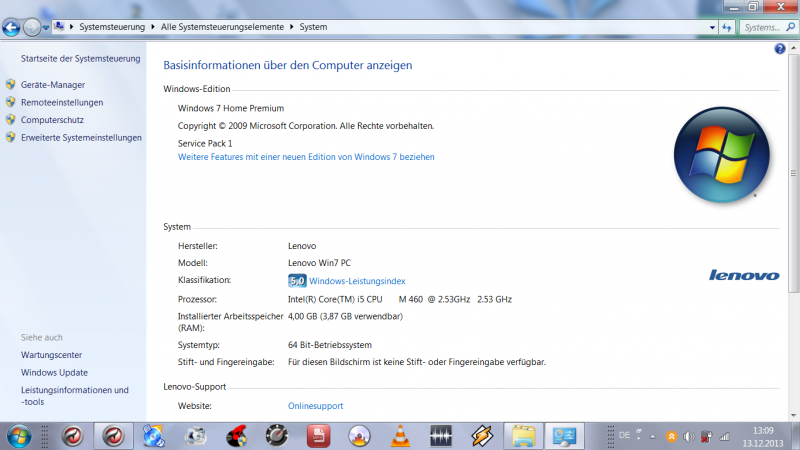
Task: Select the Alle Systemsteuerungselemente breadcrumb
Action: point(222,27)
